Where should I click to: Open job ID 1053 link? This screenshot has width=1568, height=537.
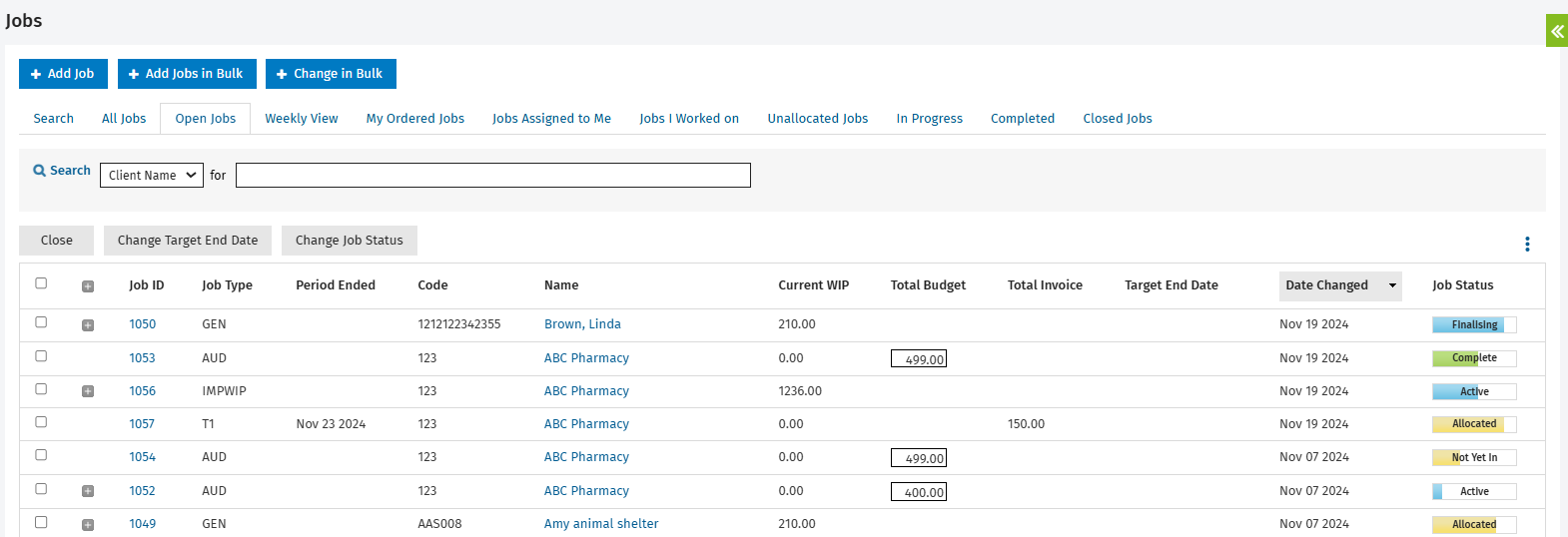point(143,358)
